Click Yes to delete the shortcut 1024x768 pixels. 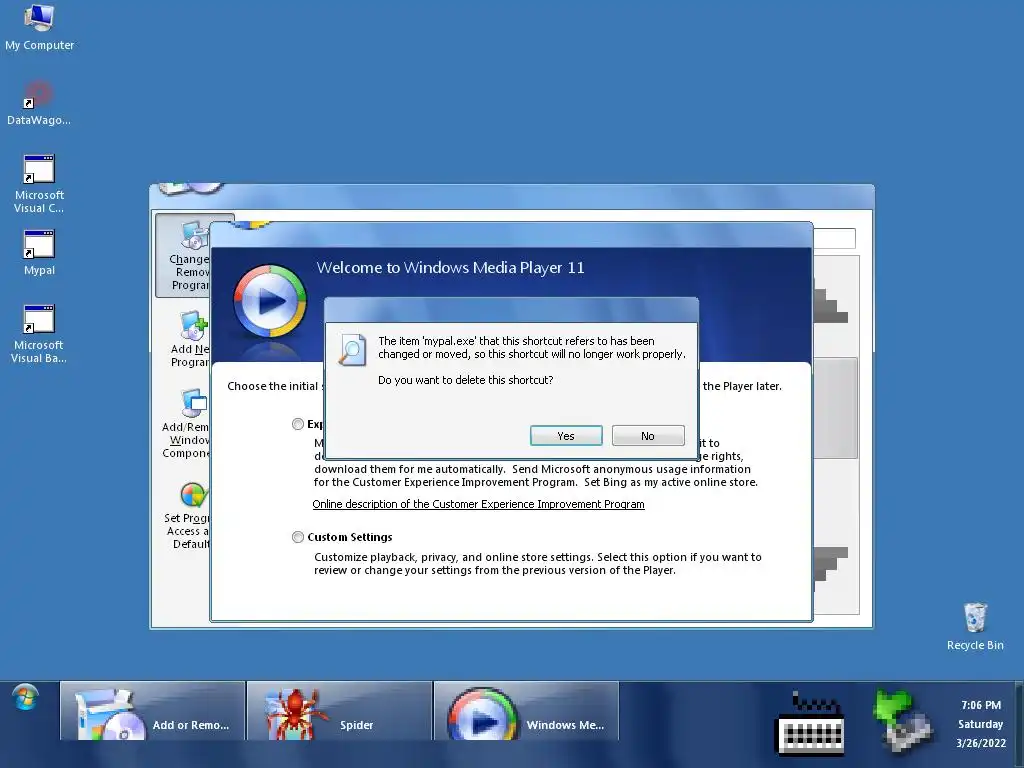[566, 436]
